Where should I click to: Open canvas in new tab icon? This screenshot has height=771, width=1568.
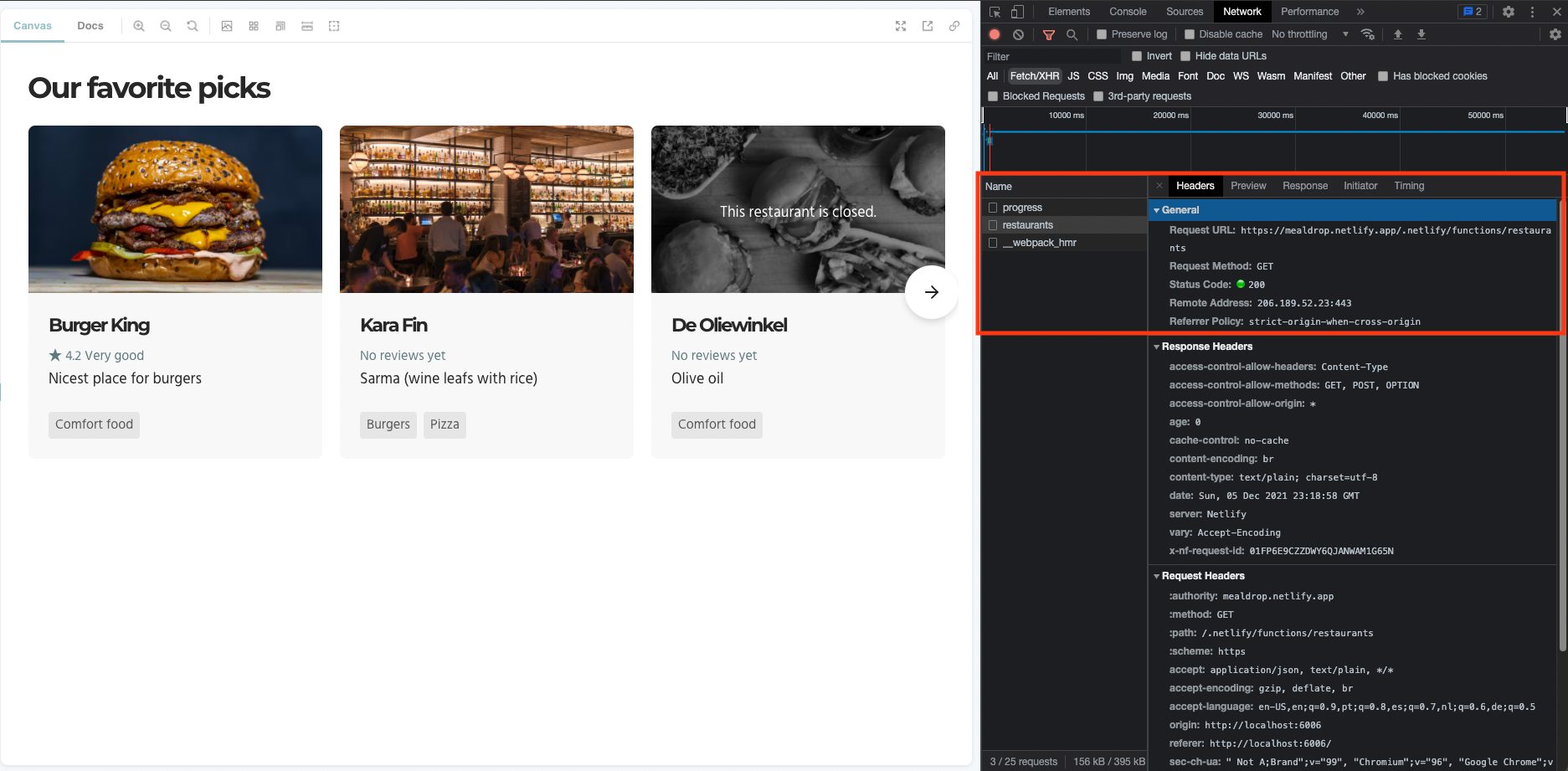tap(928, 26)
